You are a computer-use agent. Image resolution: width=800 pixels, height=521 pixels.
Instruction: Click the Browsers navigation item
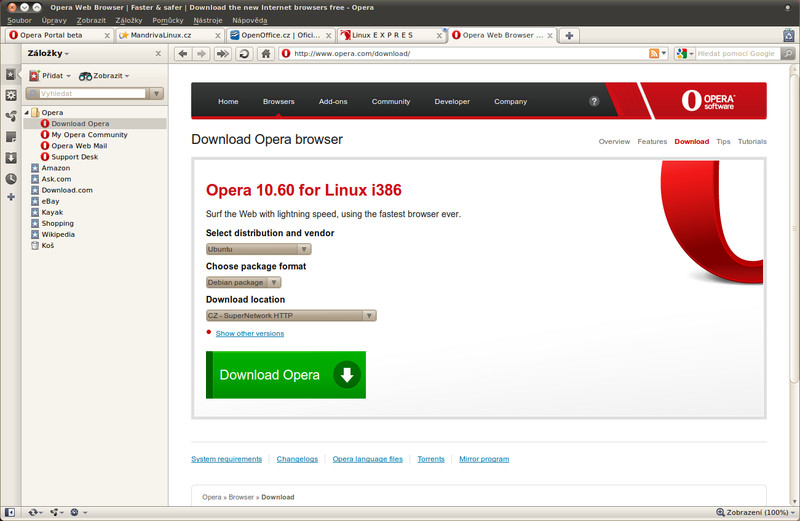click(279, 102)
